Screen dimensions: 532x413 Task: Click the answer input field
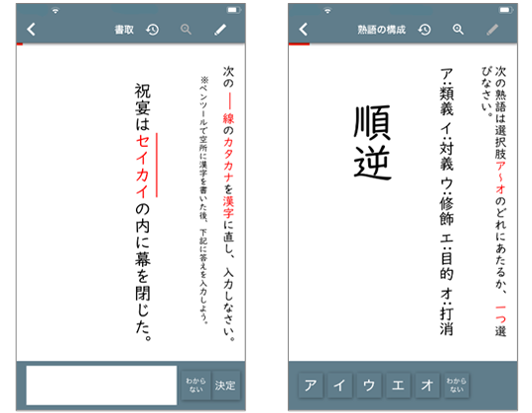101,385
